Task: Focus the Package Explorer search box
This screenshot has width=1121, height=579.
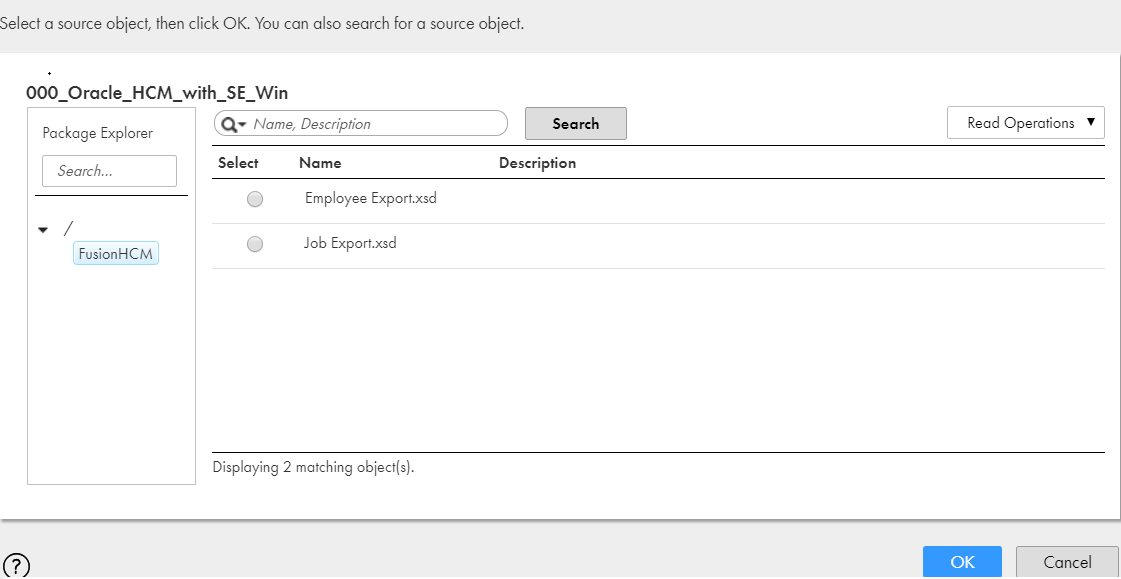Action: tap(109, 172)
